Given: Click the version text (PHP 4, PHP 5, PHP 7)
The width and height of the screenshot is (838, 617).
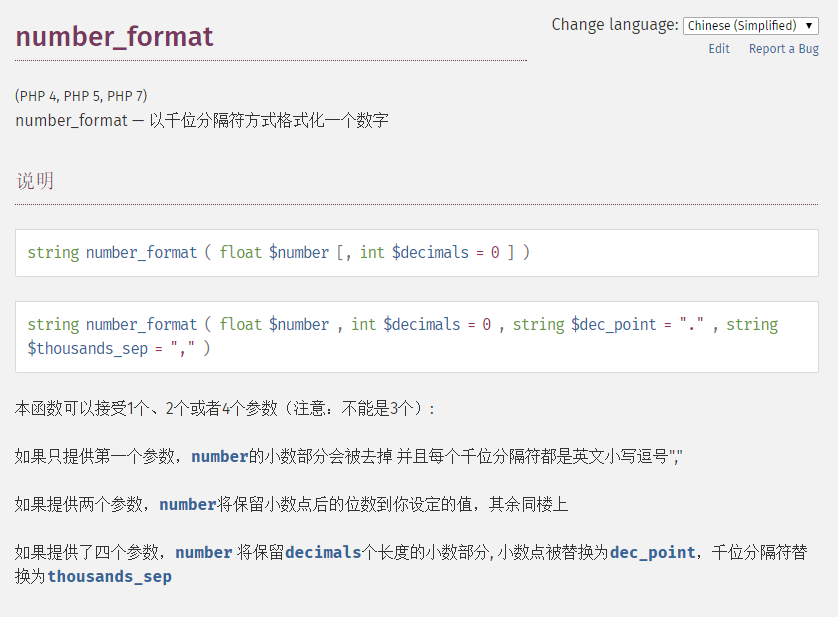Looking at the screenshot, I should pos(81,96).
